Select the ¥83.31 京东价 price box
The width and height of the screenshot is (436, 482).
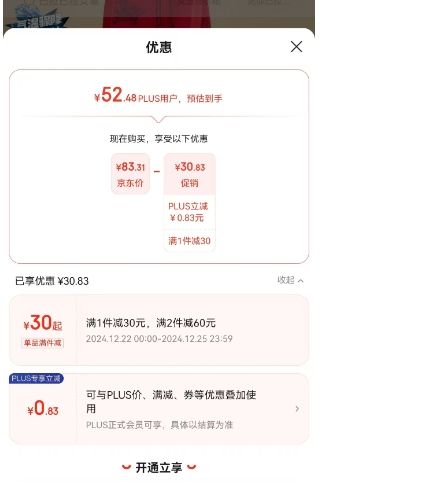click(130, 174)
